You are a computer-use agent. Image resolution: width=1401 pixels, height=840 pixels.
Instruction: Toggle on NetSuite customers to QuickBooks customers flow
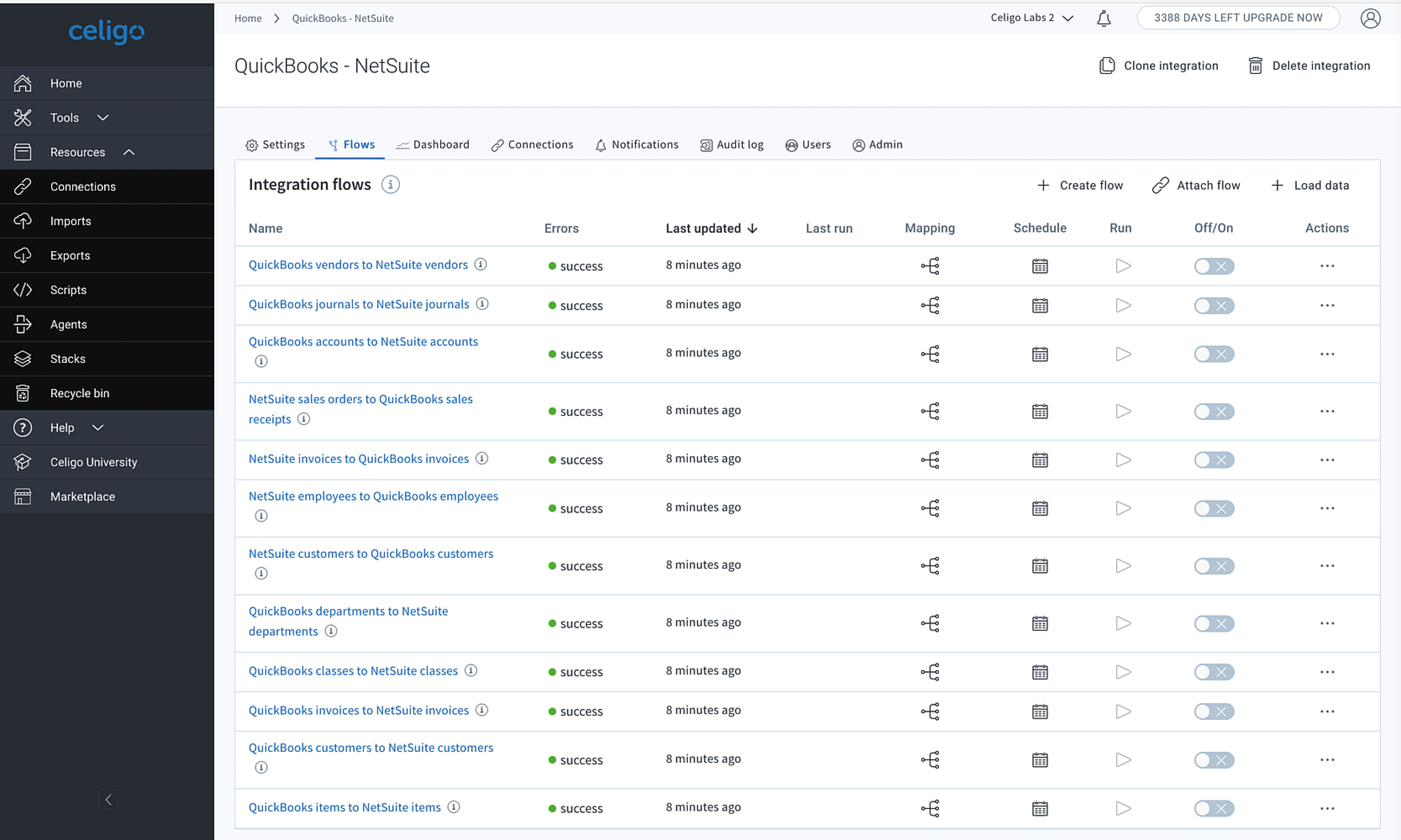[1213, 566]
